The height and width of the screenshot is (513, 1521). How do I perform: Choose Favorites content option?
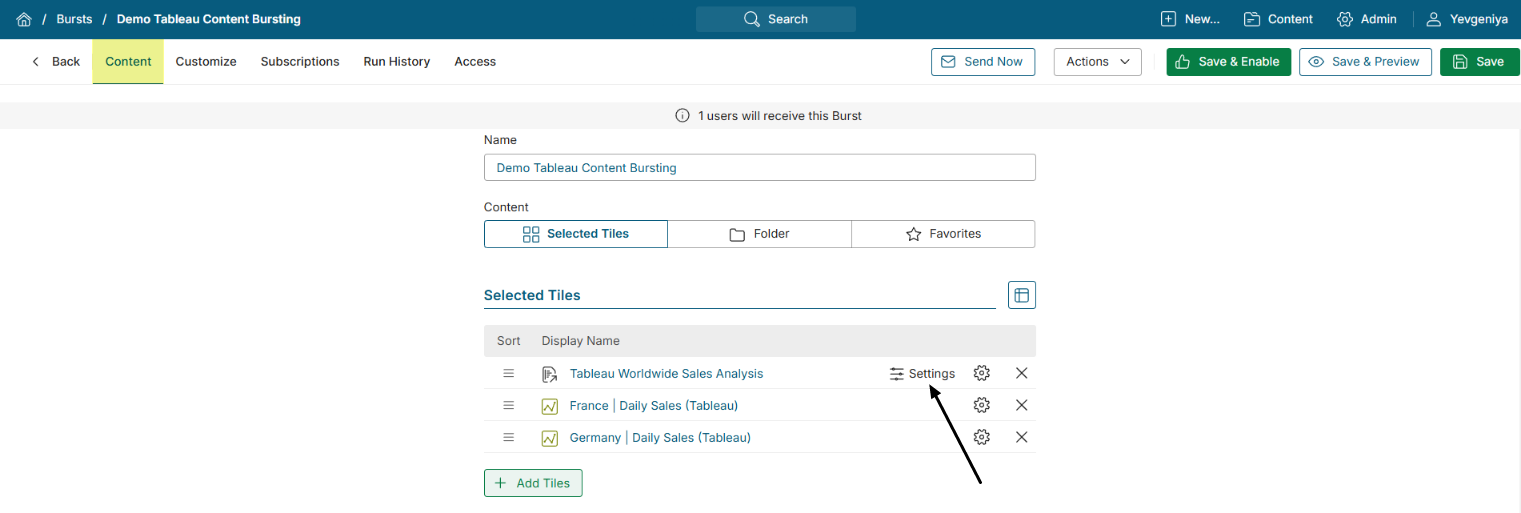(943, 234)
